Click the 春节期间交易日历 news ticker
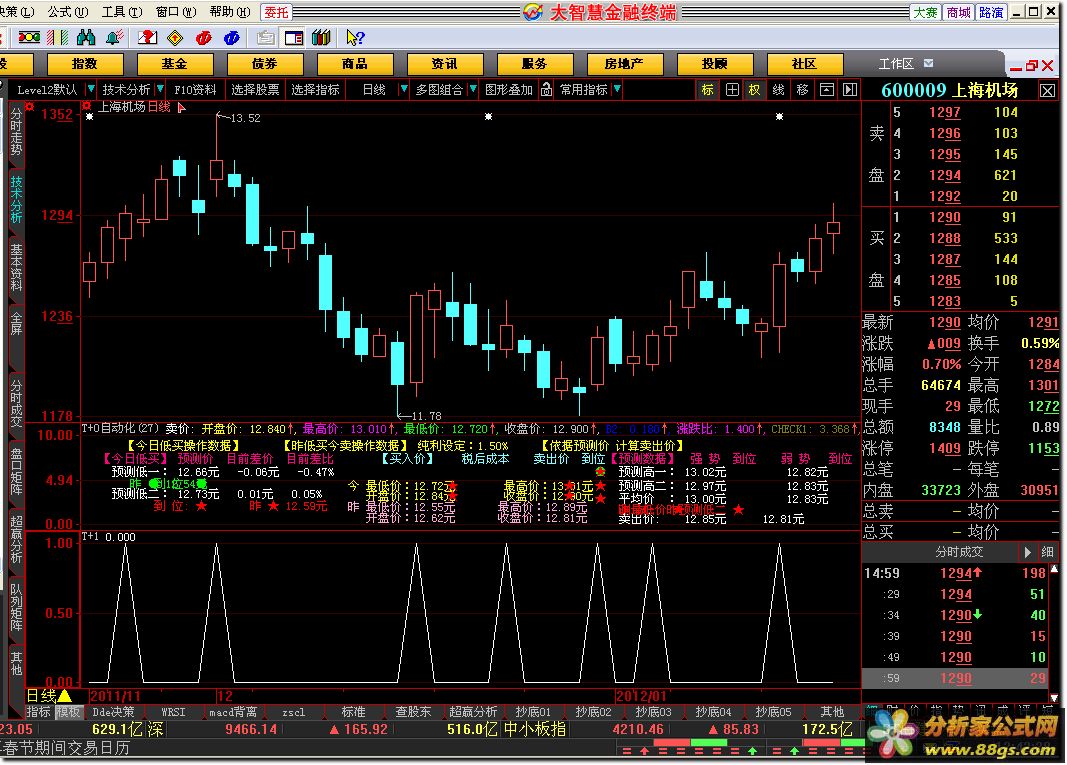 point(66,747)
